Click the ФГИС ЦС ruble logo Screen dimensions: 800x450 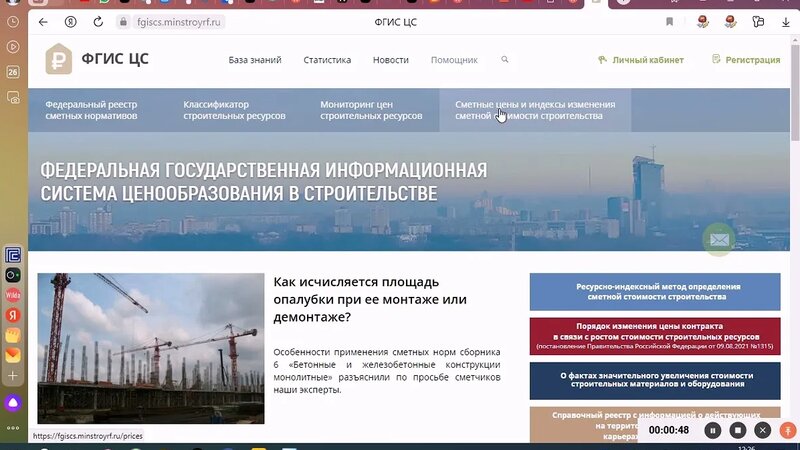pos(59,59)
